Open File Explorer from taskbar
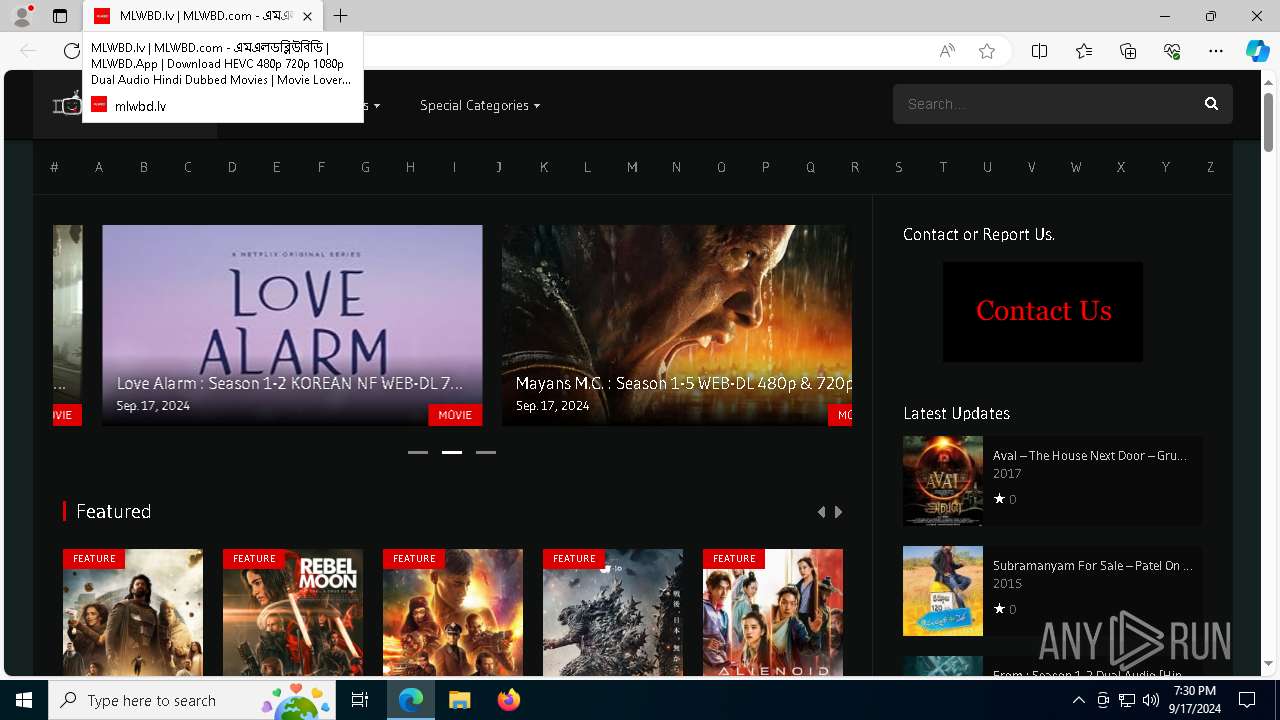Viewport: 1280px width, 720px height. 459,700
